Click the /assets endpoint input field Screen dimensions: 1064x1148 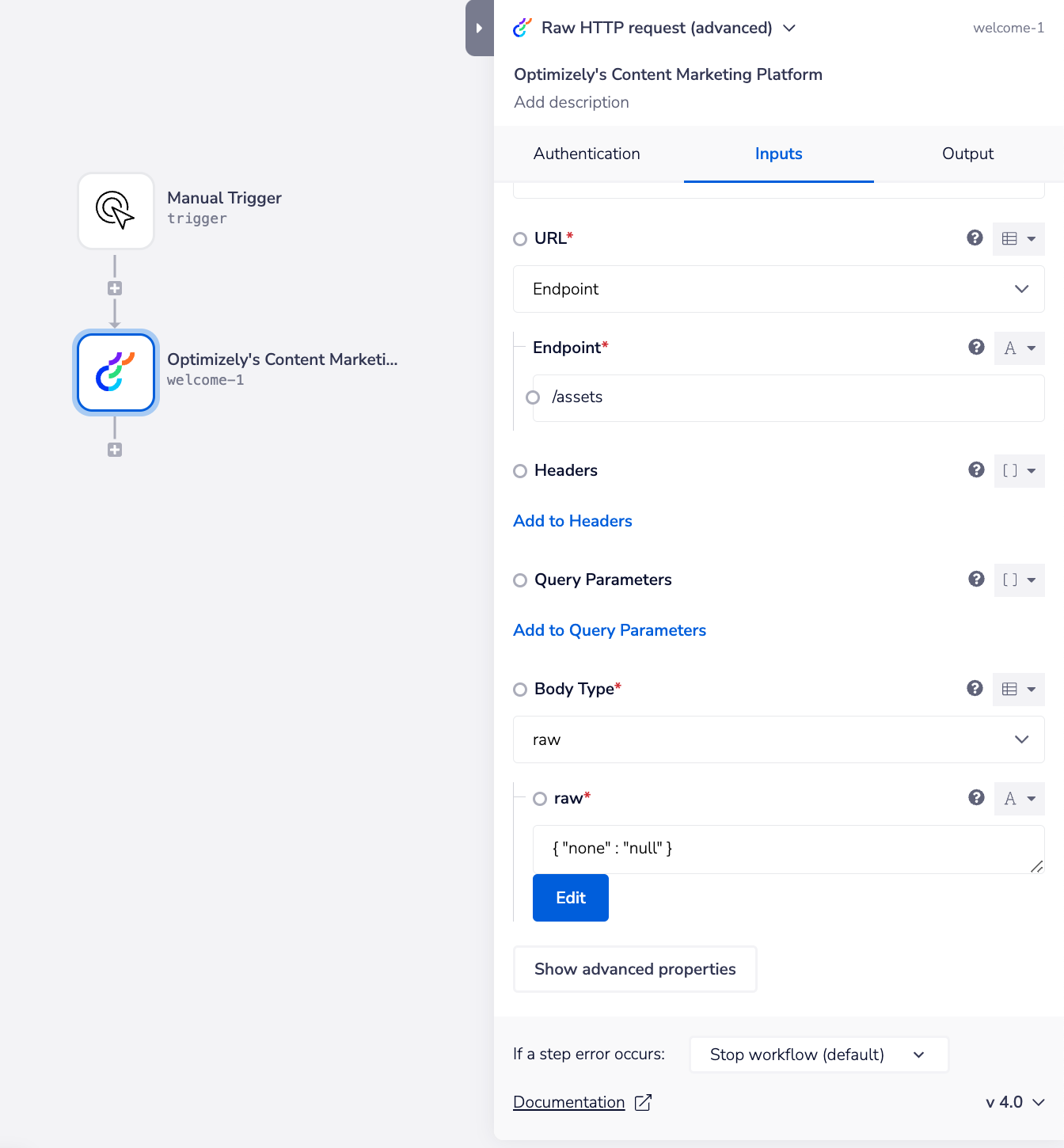792,397
